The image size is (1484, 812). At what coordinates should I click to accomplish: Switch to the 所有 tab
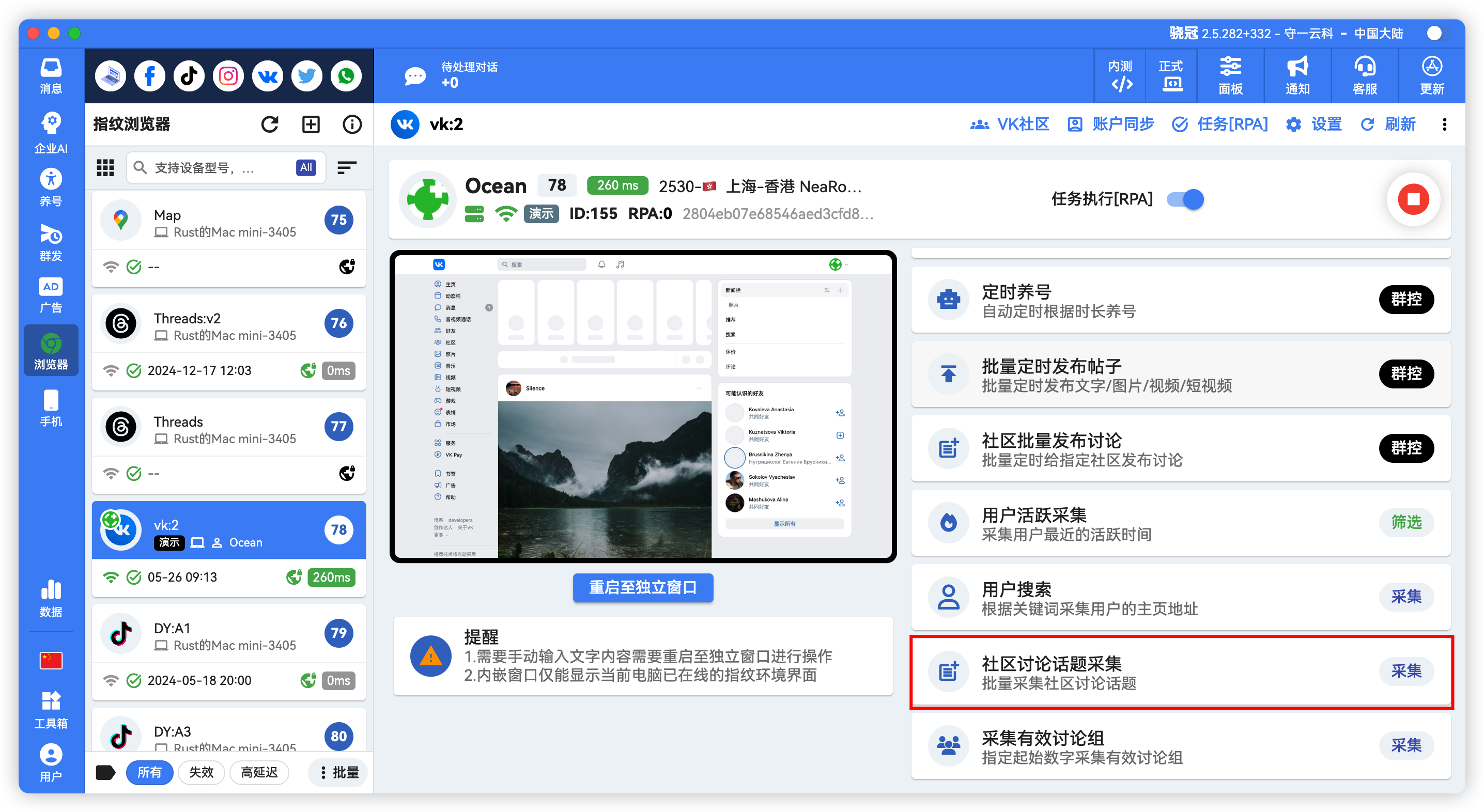pos(150,772)
